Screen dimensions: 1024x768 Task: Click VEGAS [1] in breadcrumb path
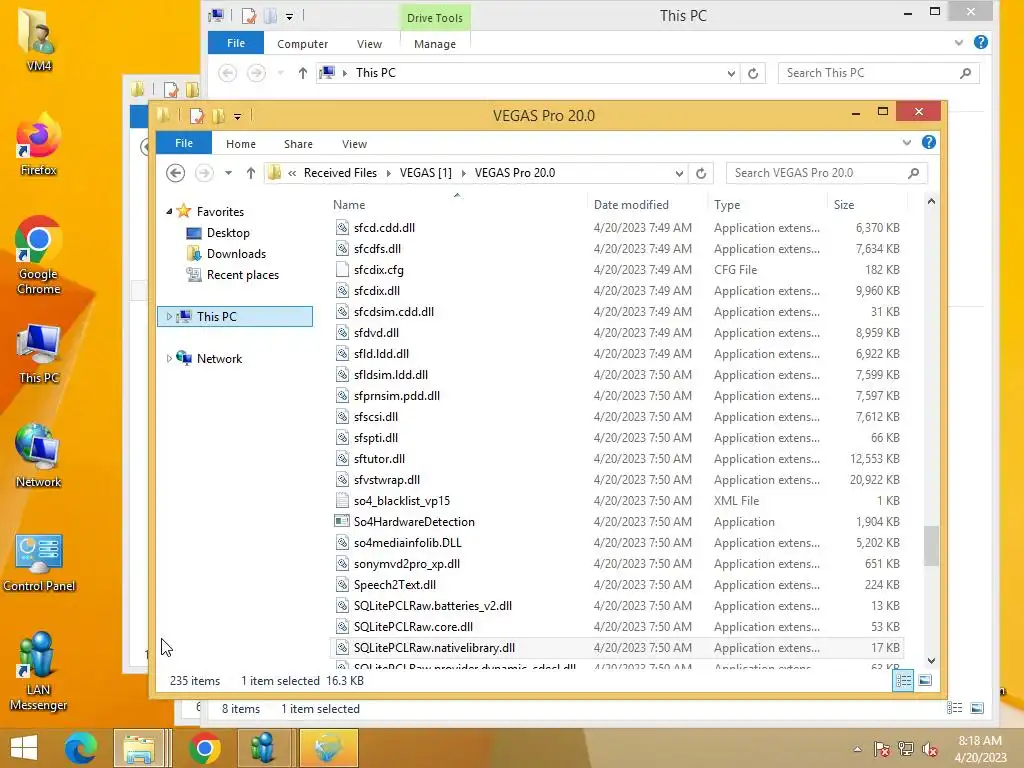tap(426, 173)
